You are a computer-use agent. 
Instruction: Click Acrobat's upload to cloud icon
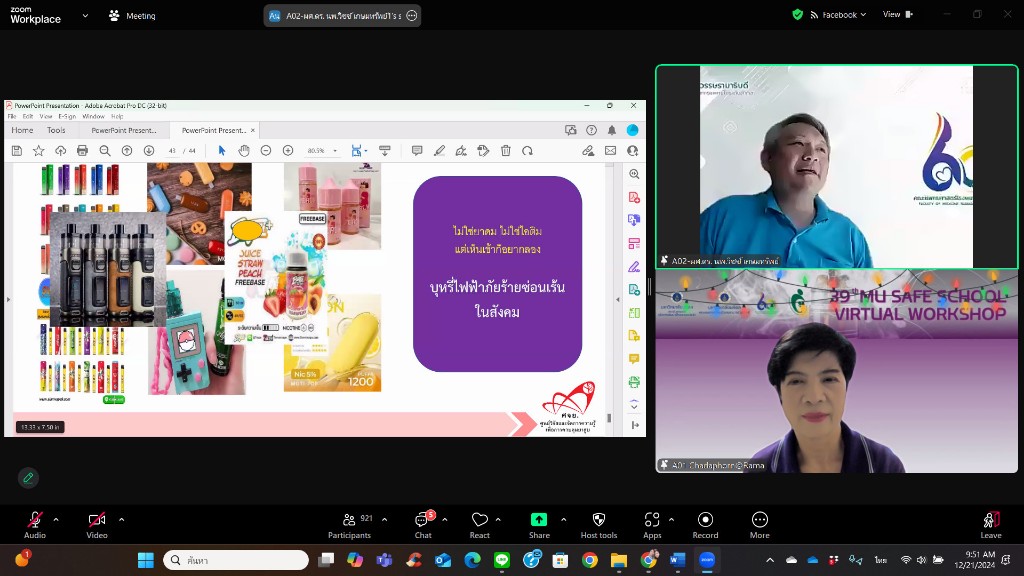click(x=61, y=151)
